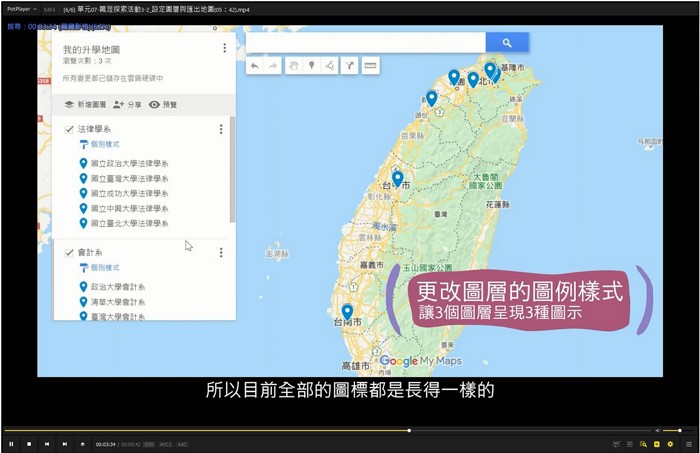This screenshot has width=700, height=453.
Task: Open the PotPlayer main menu
Action: 20,7
